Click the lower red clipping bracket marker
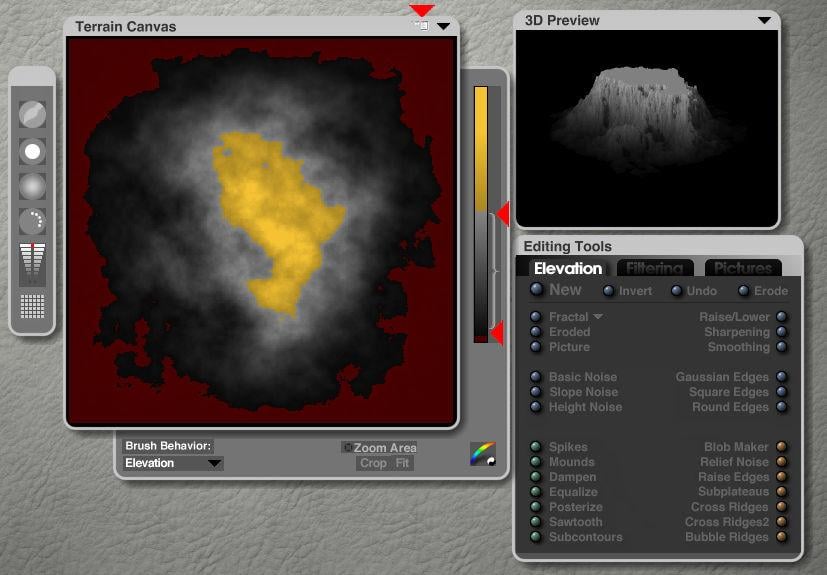 point(497,334)
